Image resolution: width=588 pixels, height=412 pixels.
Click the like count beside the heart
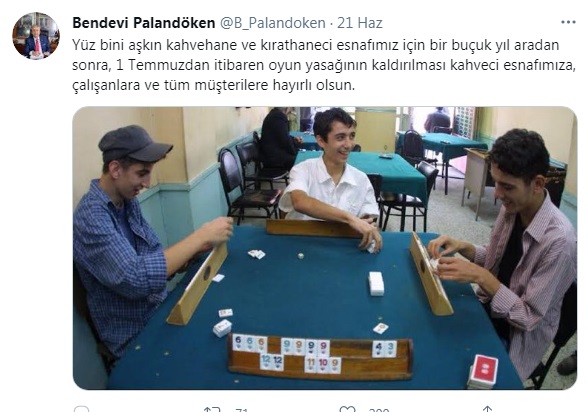tap(379, 410)
